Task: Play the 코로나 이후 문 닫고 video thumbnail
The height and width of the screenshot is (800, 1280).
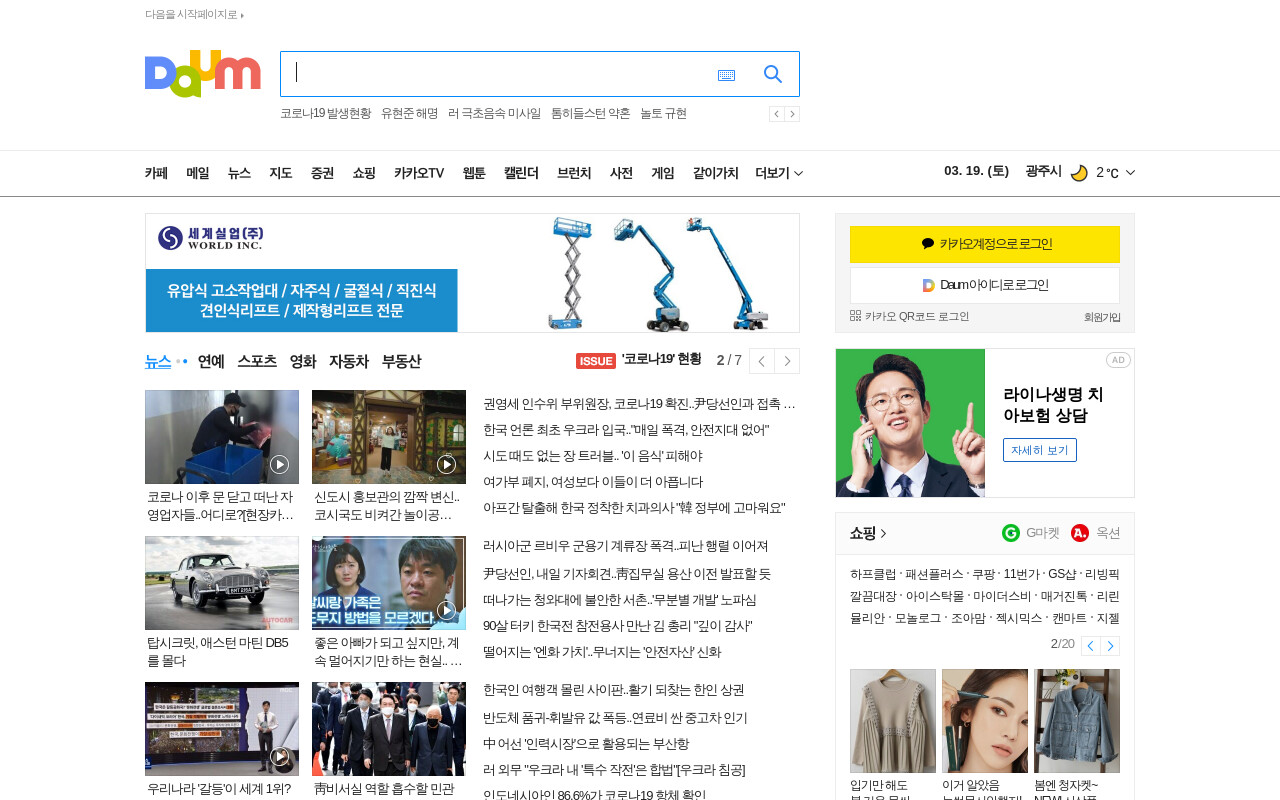Action: [x=222, y=437]
